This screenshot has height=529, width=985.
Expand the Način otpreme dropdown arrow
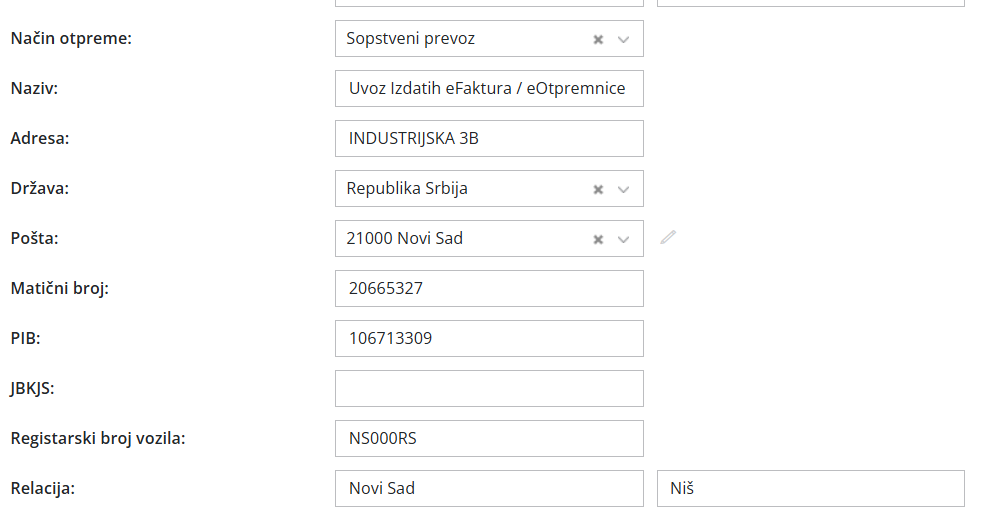pyautogui.click(x=624, y=39)
